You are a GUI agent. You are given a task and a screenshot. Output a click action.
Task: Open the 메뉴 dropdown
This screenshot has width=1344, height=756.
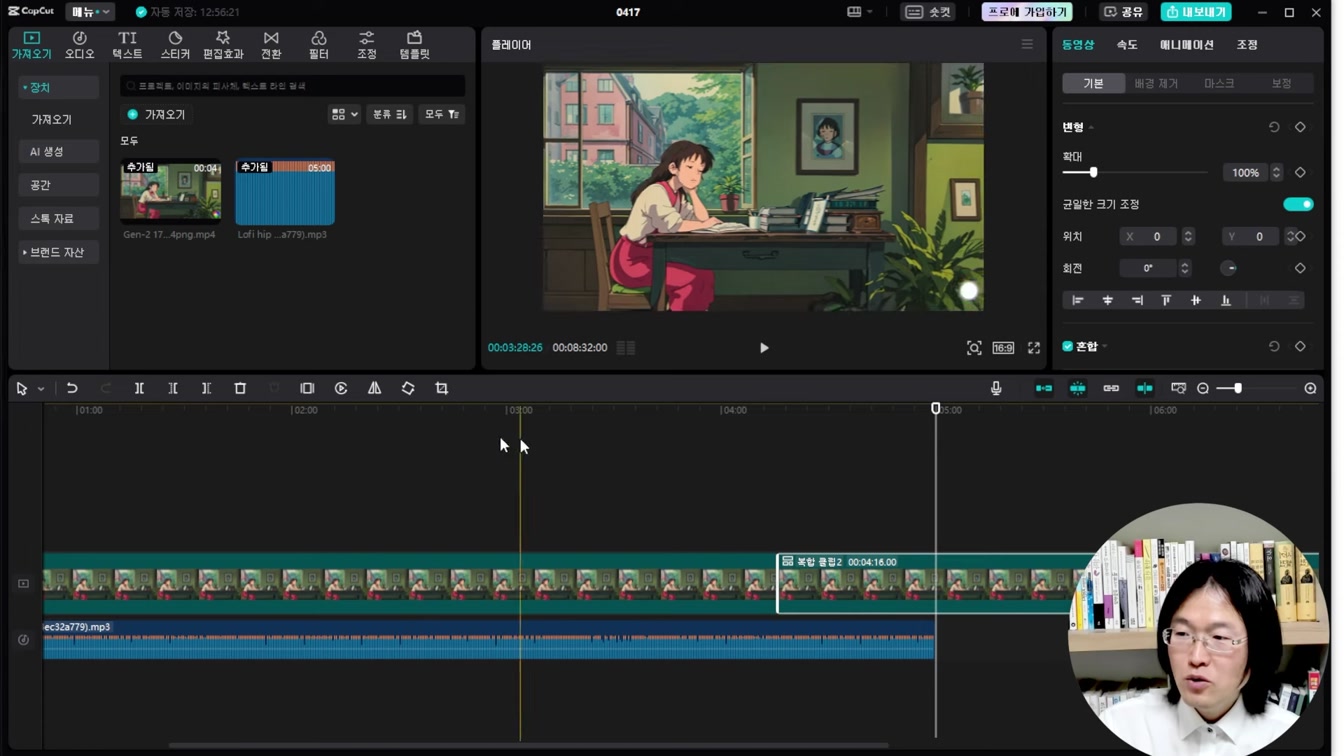click(x=90, y=12)
